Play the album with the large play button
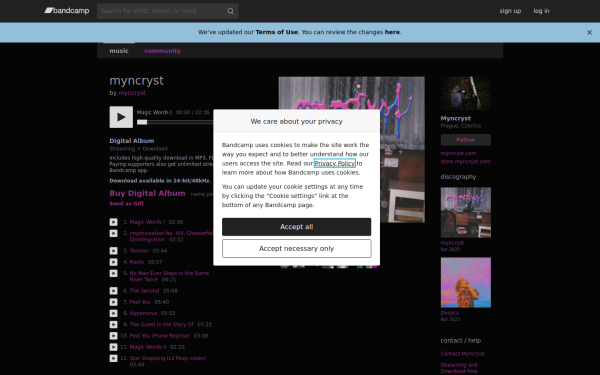Image resolution: width=600 pixels, height=375 pixels. [x=121, y=117]
